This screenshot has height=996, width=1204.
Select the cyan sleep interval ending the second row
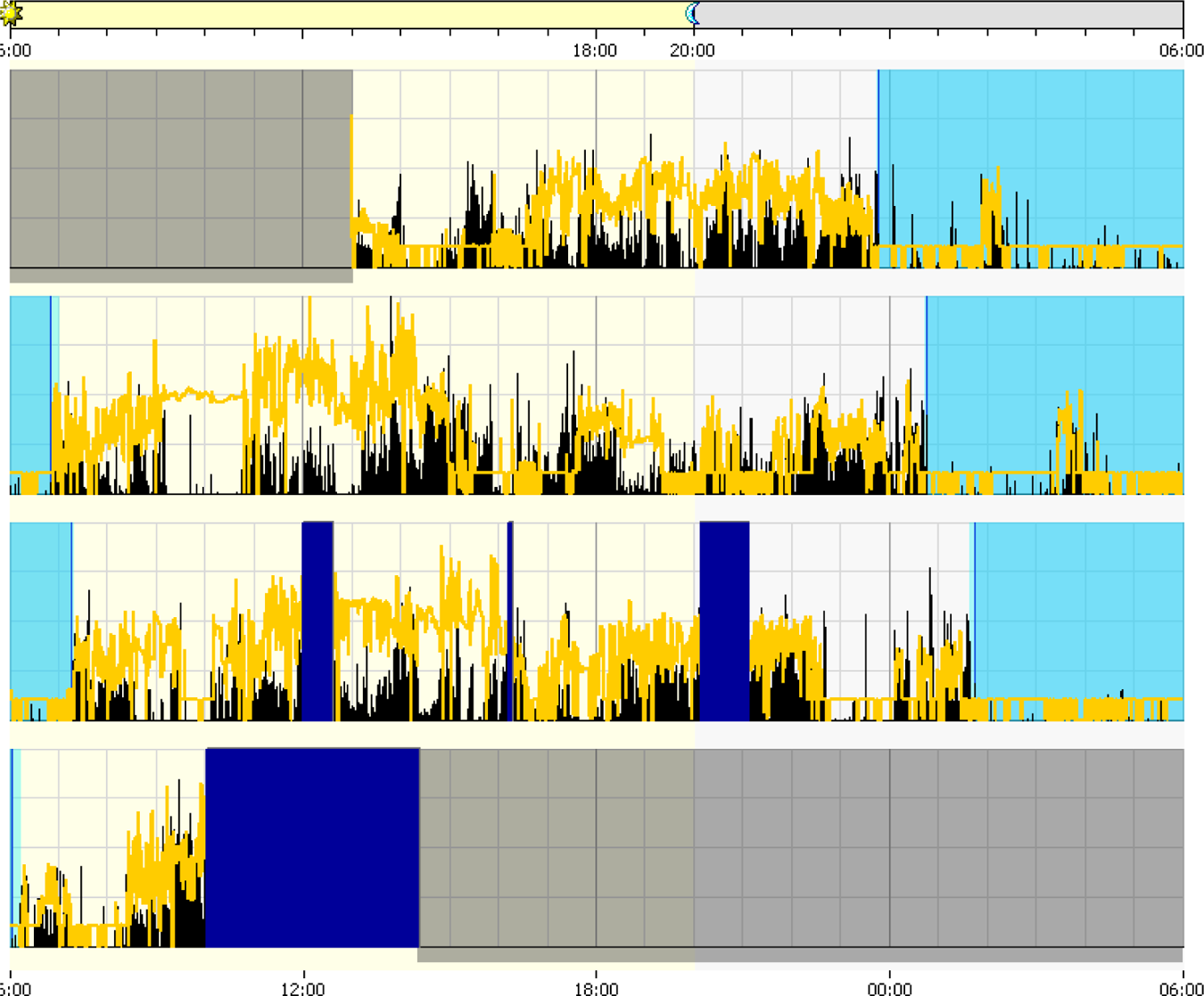(x=1055, y=396)
